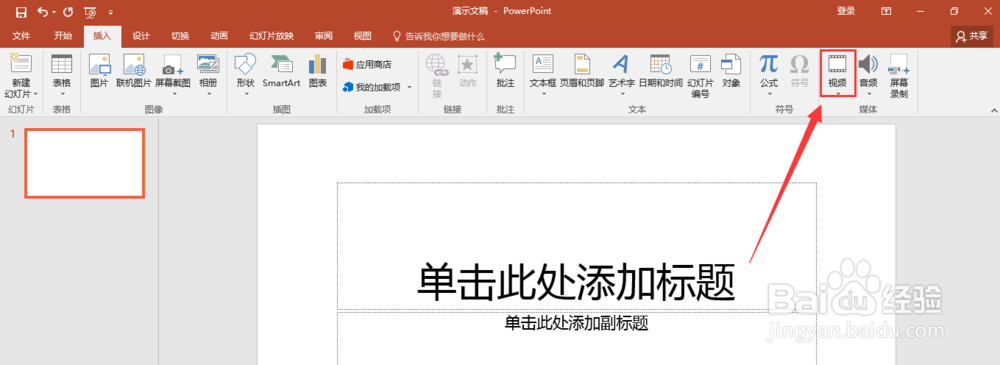Click the 单击此处添加副标题 subtitle placeholder
The width and height of the screenshot is (1000, 365).
click(577, 324)
